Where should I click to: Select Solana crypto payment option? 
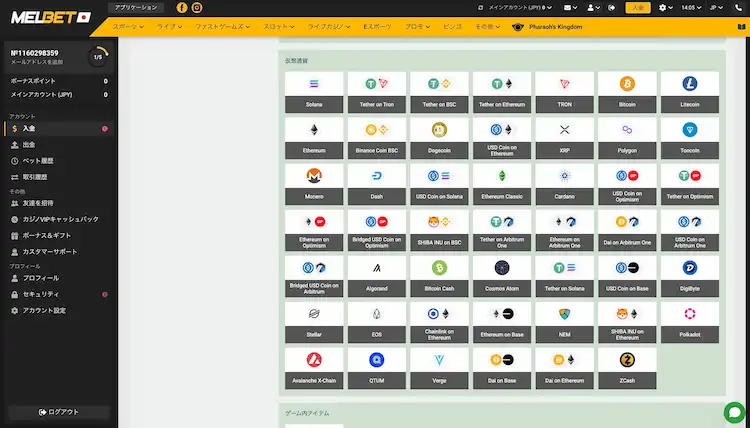pyautogui.click(x=314, y=92)
